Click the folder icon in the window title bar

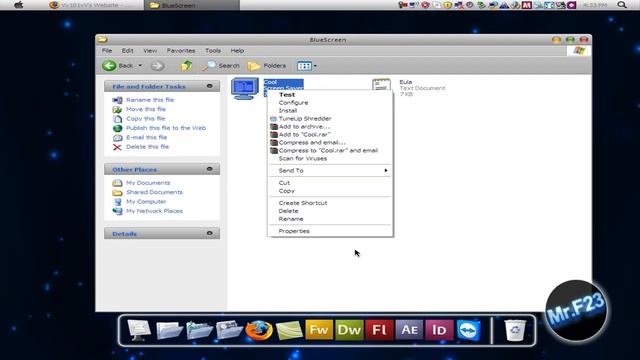102,40
